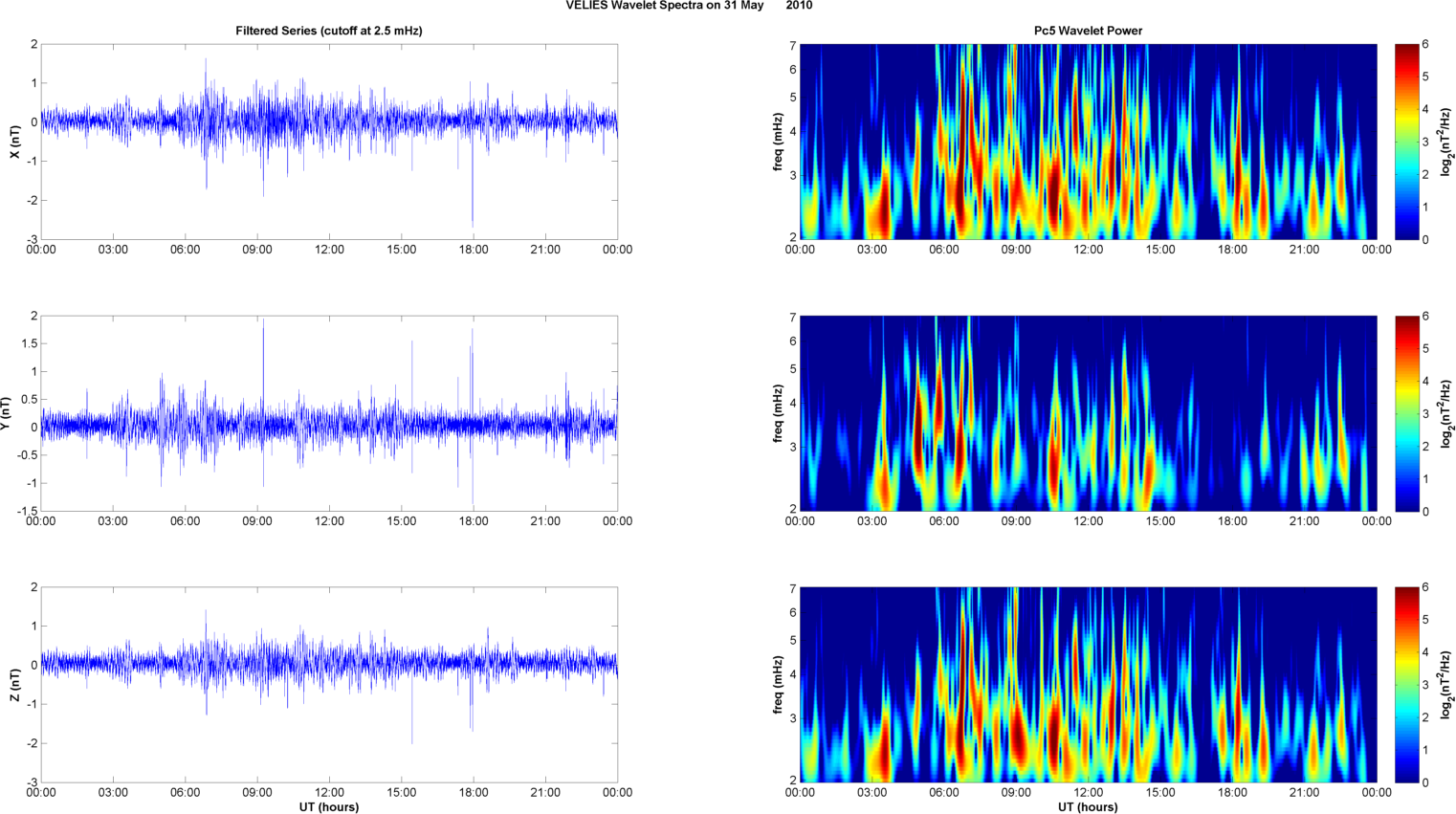The image size is (1456, 814).
Task: Select the 'freq (mHz)' label of top spectrogram
Action: [x=779, y=142]
